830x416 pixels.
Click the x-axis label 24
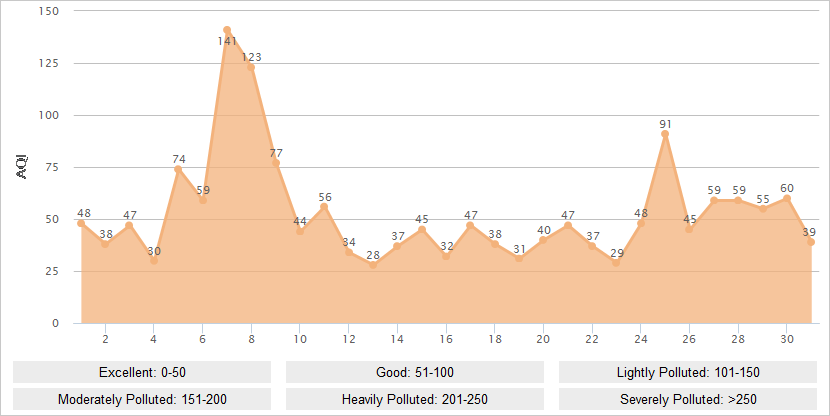(x=641, y=339)
